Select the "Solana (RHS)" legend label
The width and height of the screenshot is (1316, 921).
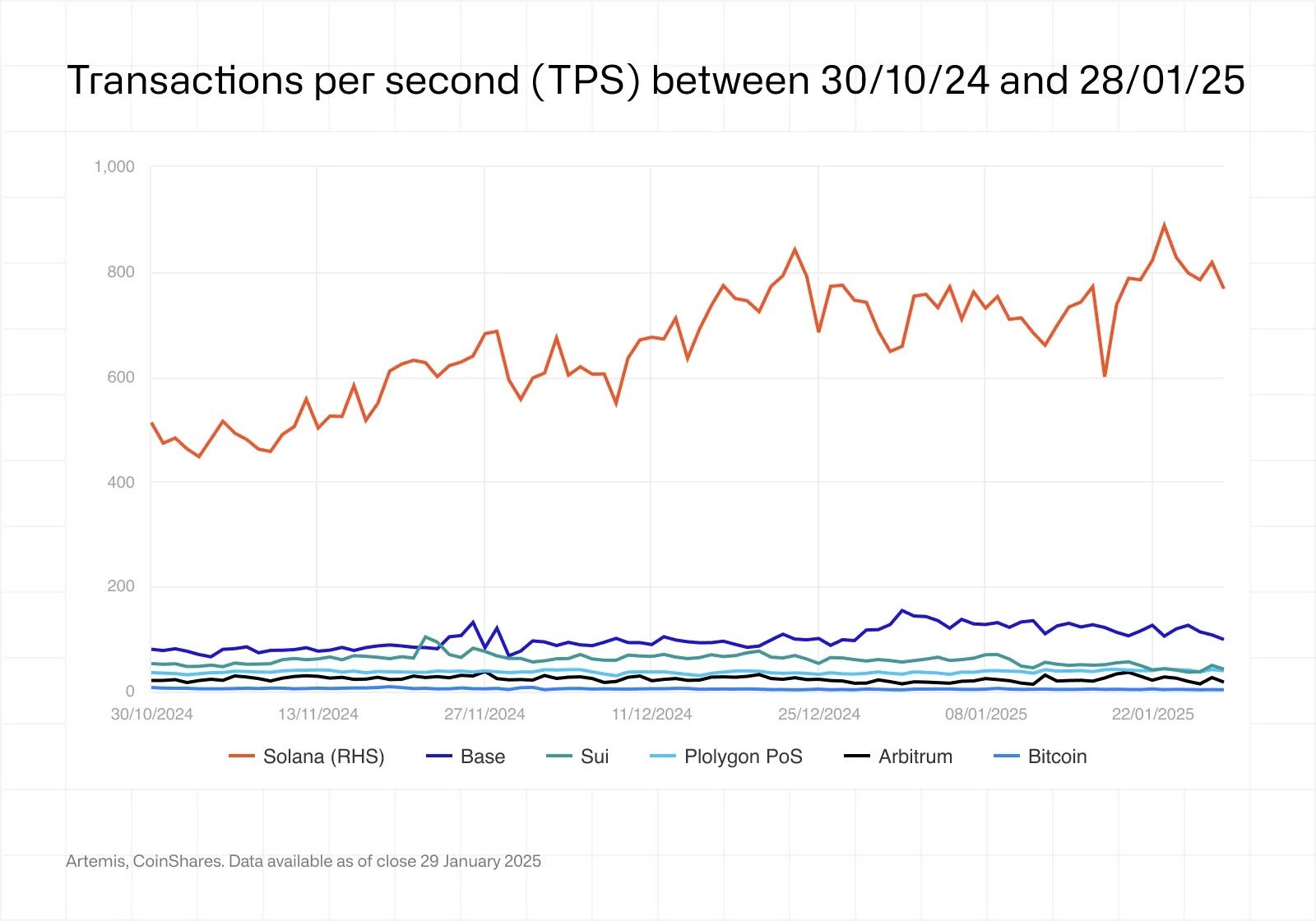coord(324,757)
